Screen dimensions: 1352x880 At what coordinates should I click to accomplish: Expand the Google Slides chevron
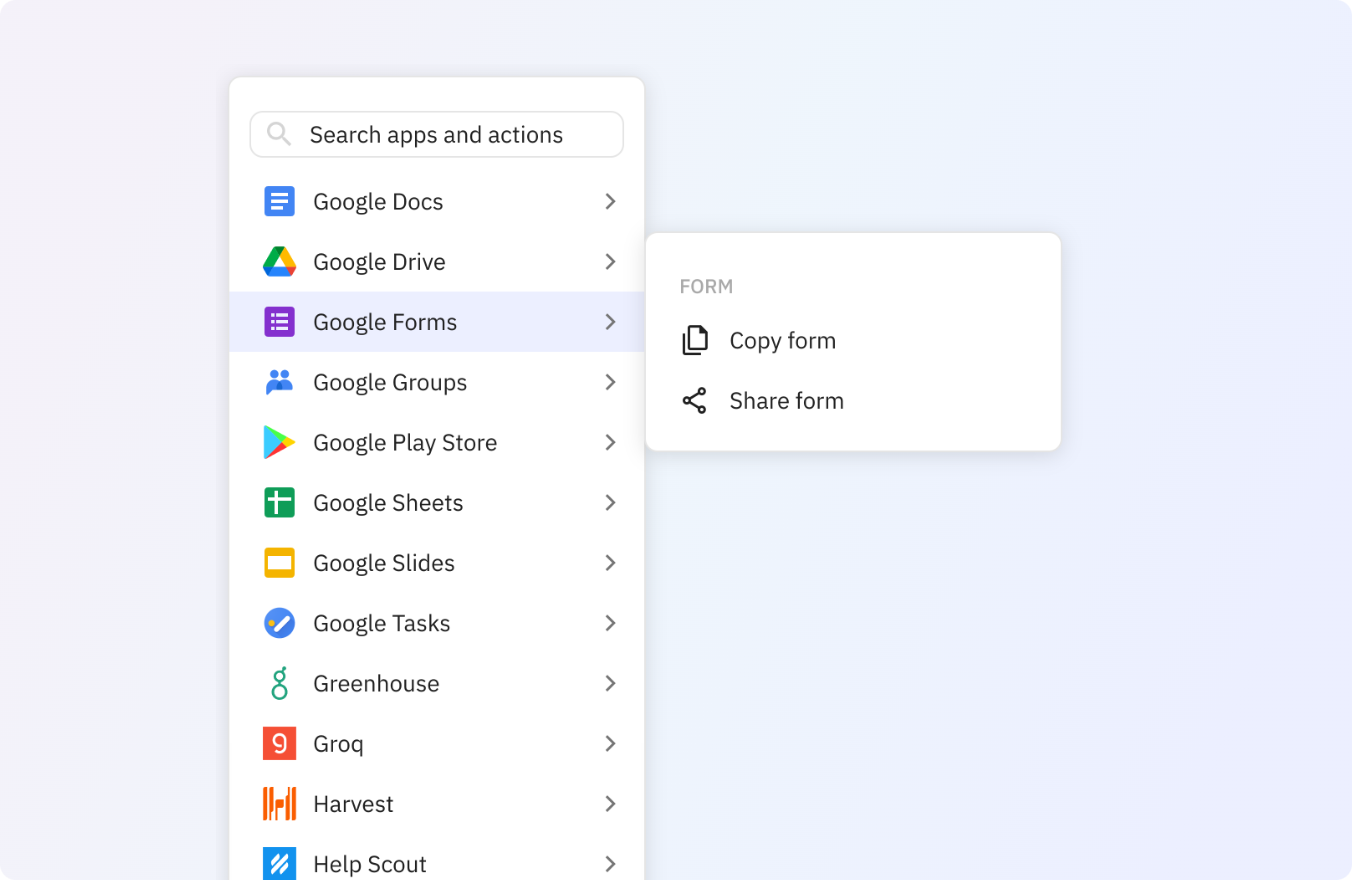[610, 563]
